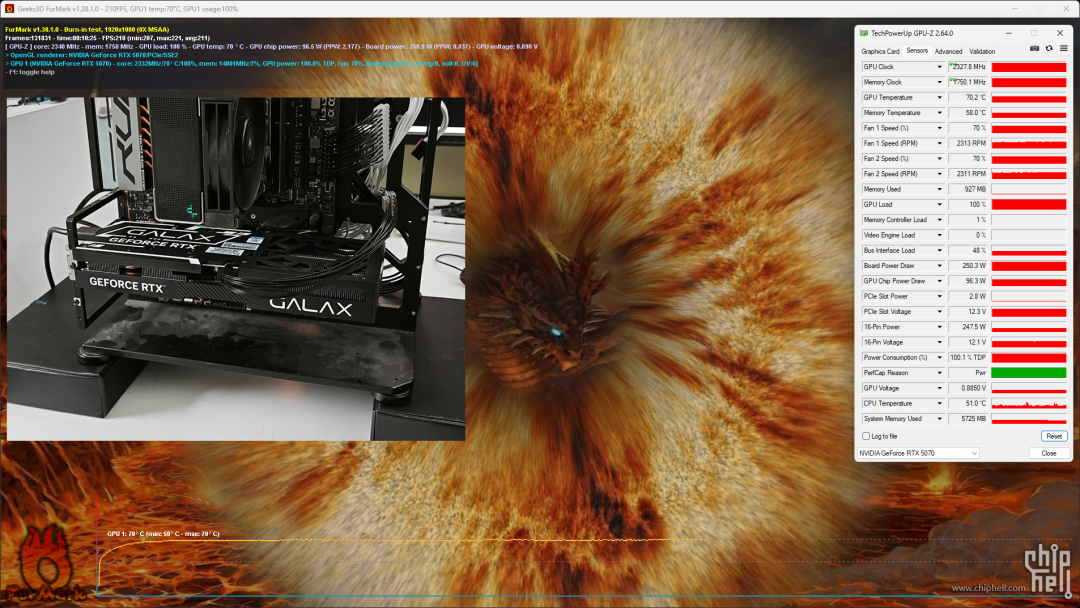Open the GPU Voltage sensor dropdown
1080x608 pixels.
(939, 388)
